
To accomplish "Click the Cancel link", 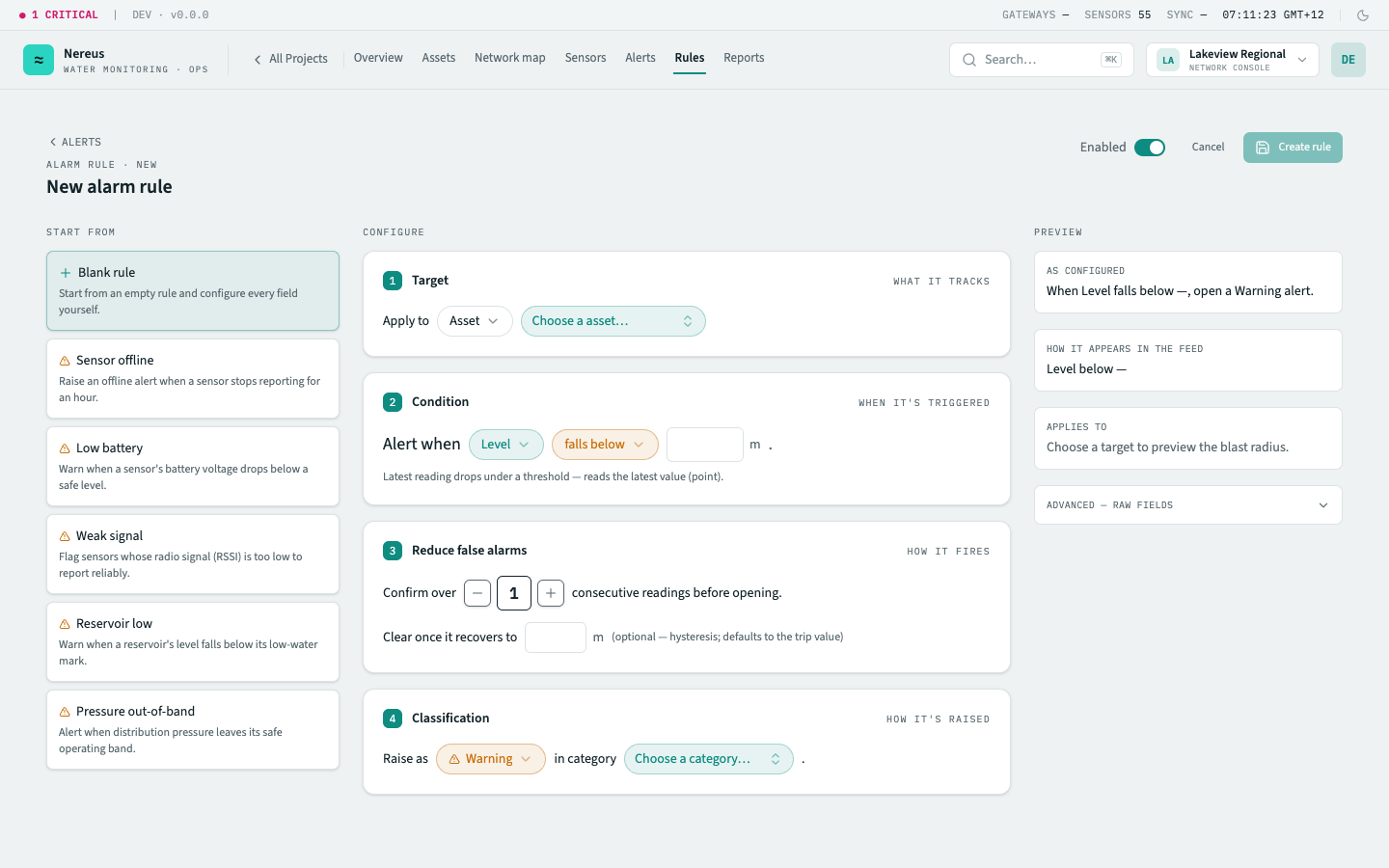I will [x=1208, y=148].
